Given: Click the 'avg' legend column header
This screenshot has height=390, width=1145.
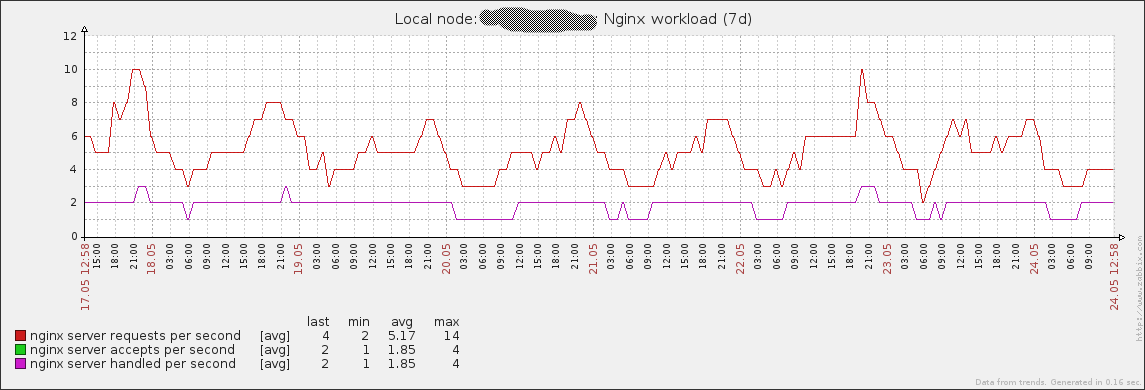Looking at the screenshot, I should (x=402, y=322).
